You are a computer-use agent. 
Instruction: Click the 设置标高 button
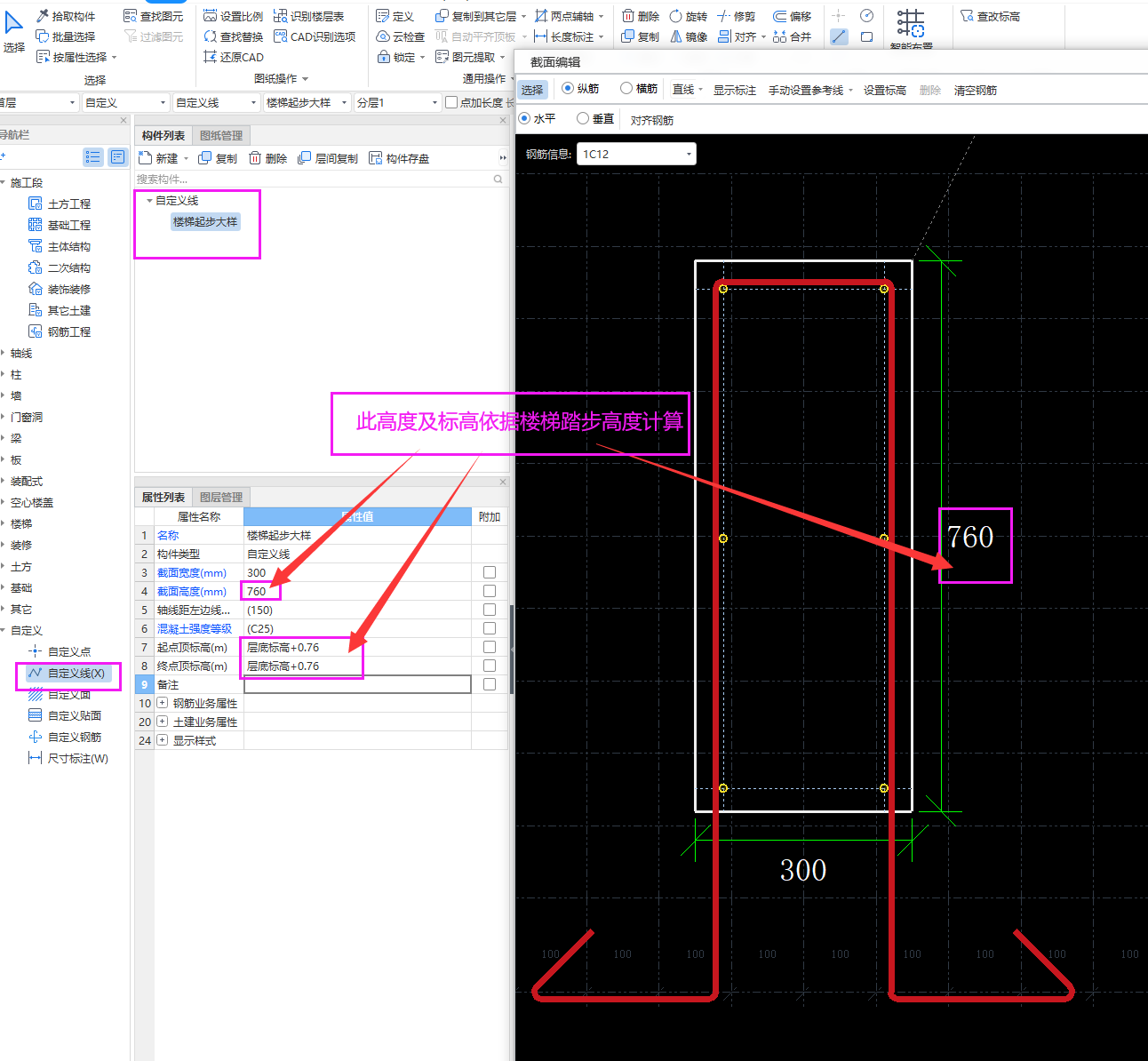885,90
